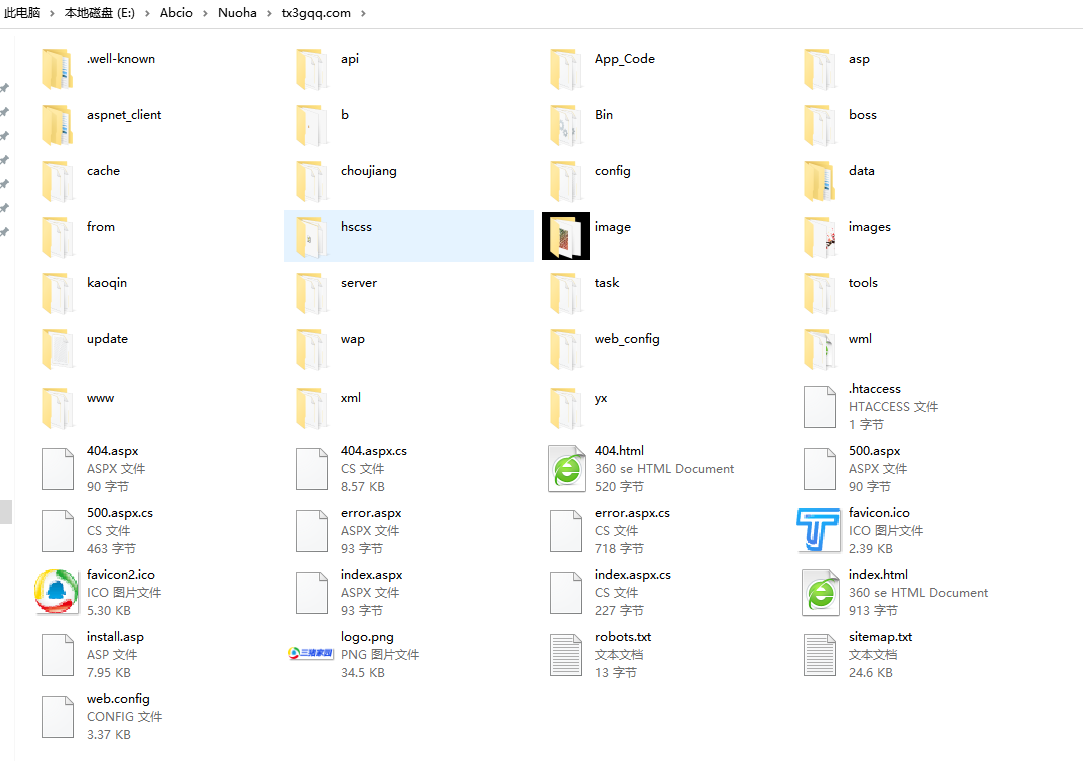
Task: Click the xml folder name
Action: (351, 398)
